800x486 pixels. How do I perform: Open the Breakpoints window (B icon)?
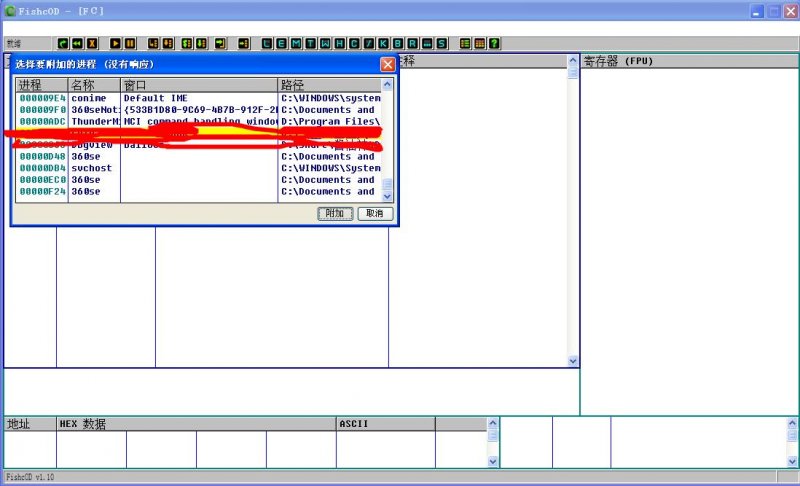[398, 43]
